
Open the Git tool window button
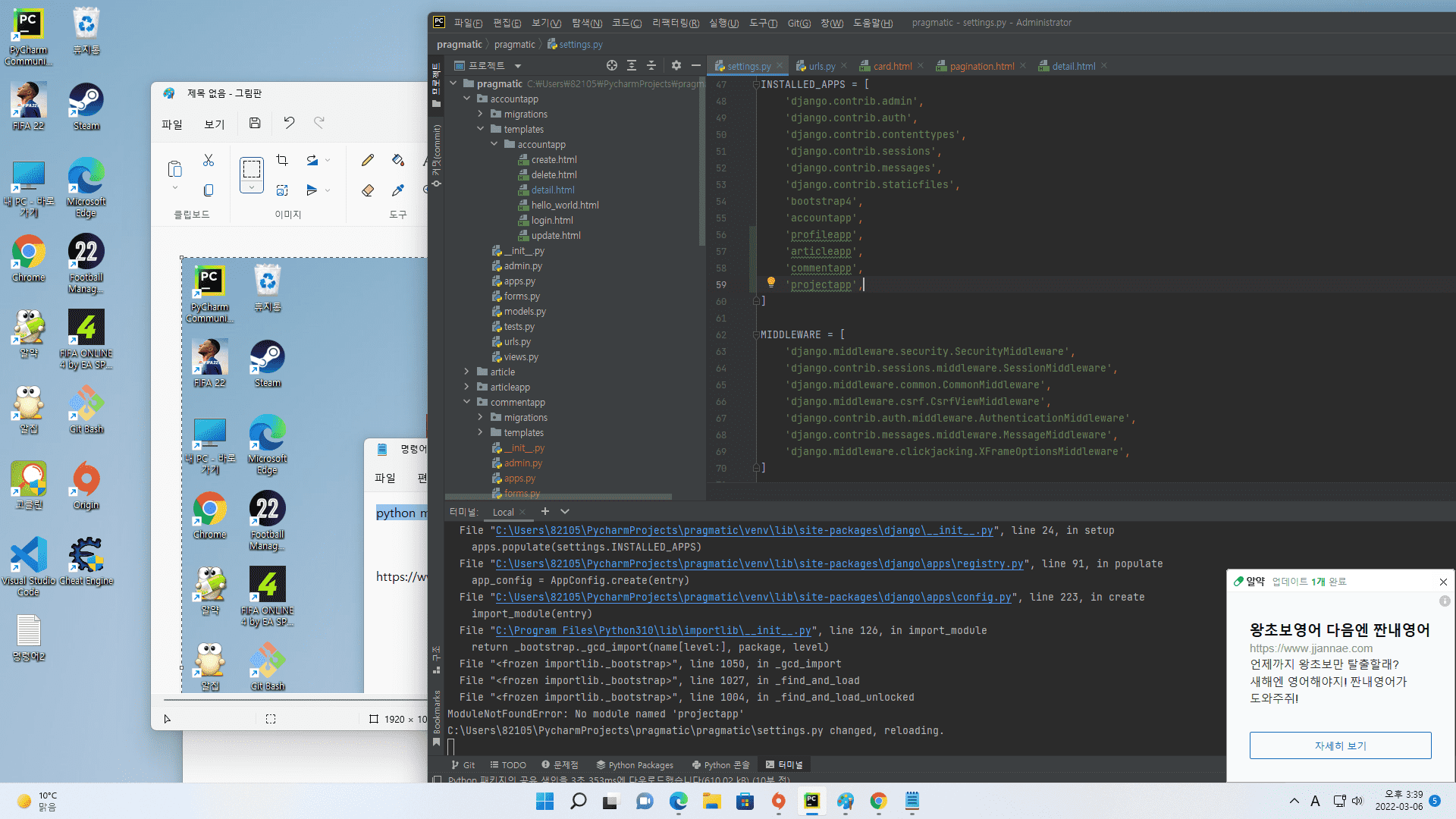463,764
